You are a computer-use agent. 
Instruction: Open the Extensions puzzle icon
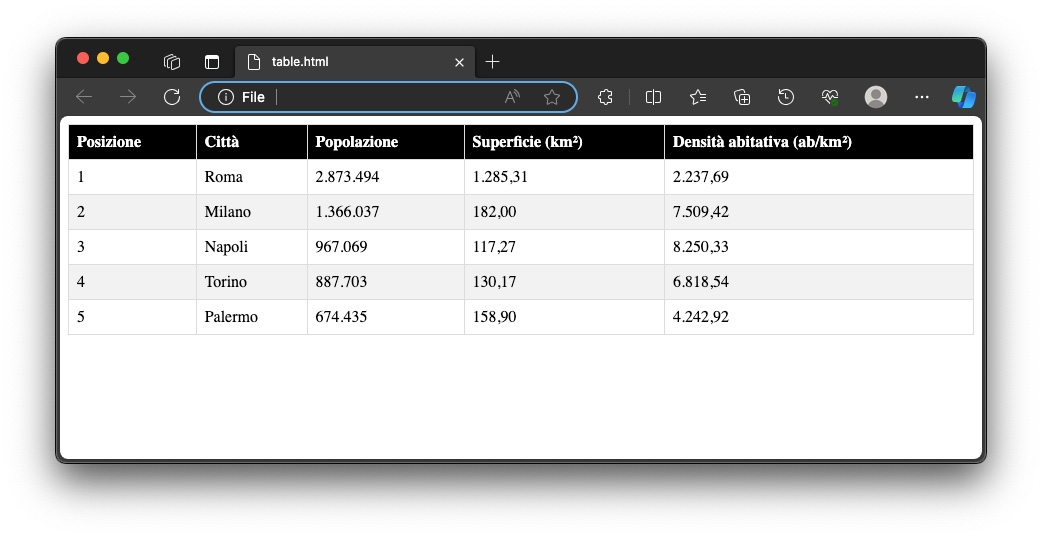pos(605,97)
